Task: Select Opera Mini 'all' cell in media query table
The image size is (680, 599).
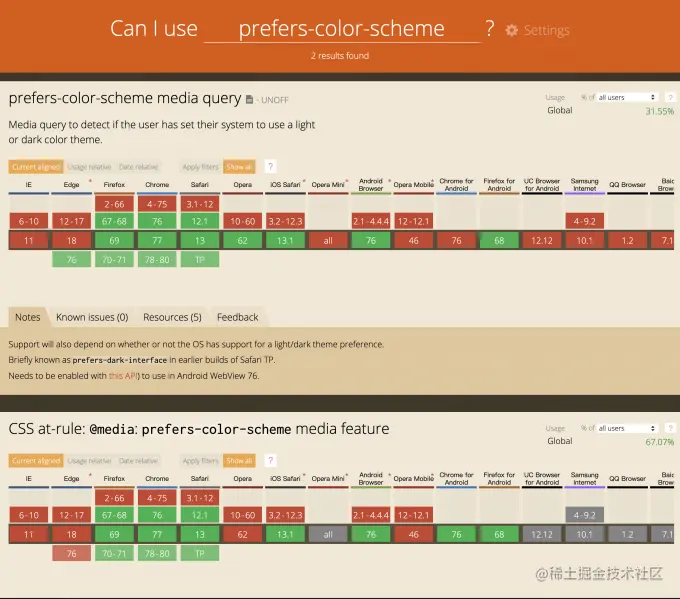Action: click(x=328, y=240)
